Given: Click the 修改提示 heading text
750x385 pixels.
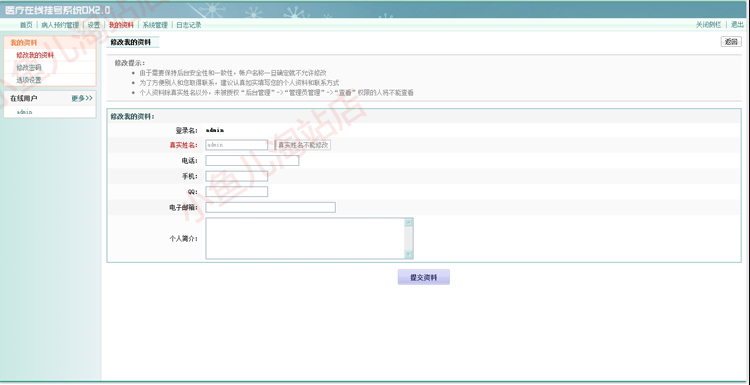Looking at the screenshot, I should point(129,63).
